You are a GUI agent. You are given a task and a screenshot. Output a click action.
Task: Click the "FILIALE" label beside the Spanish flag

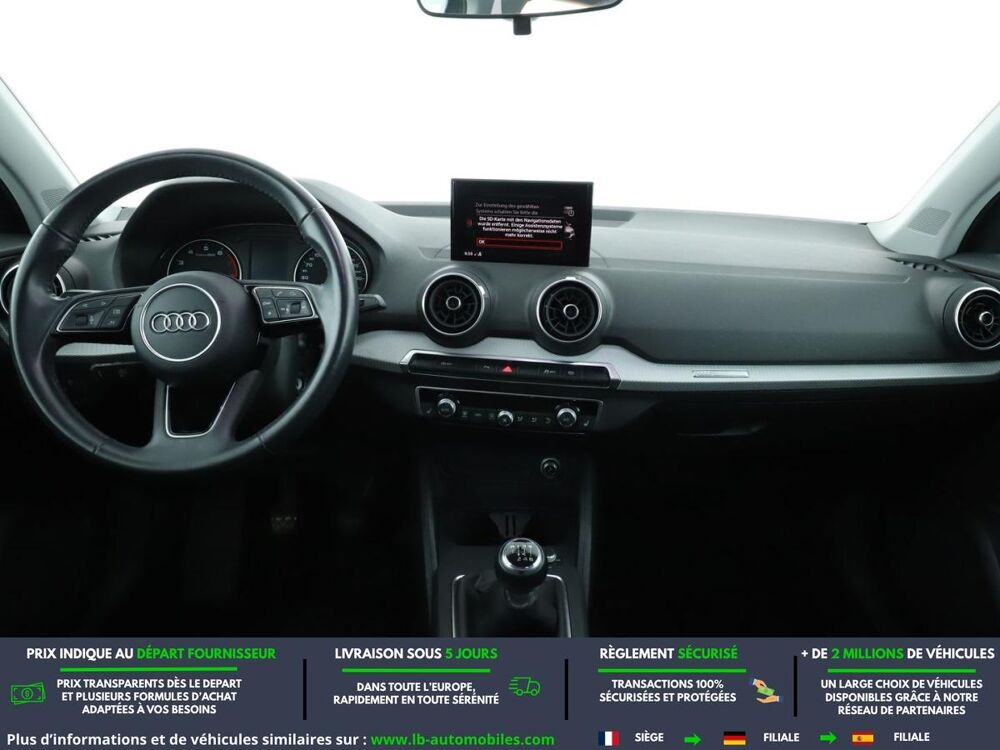point(911,737)
